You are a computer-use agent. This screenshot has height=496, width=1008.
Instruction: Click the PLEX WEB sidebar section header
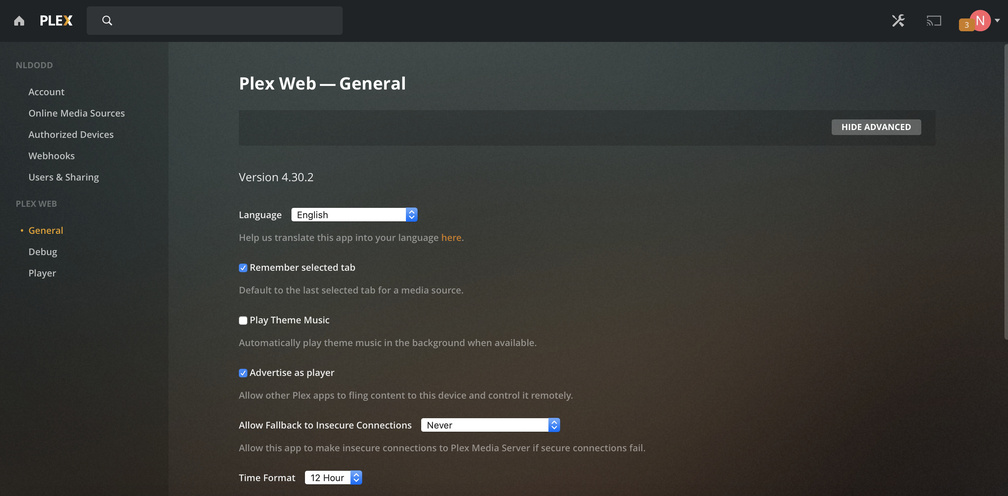coord(36,204)
